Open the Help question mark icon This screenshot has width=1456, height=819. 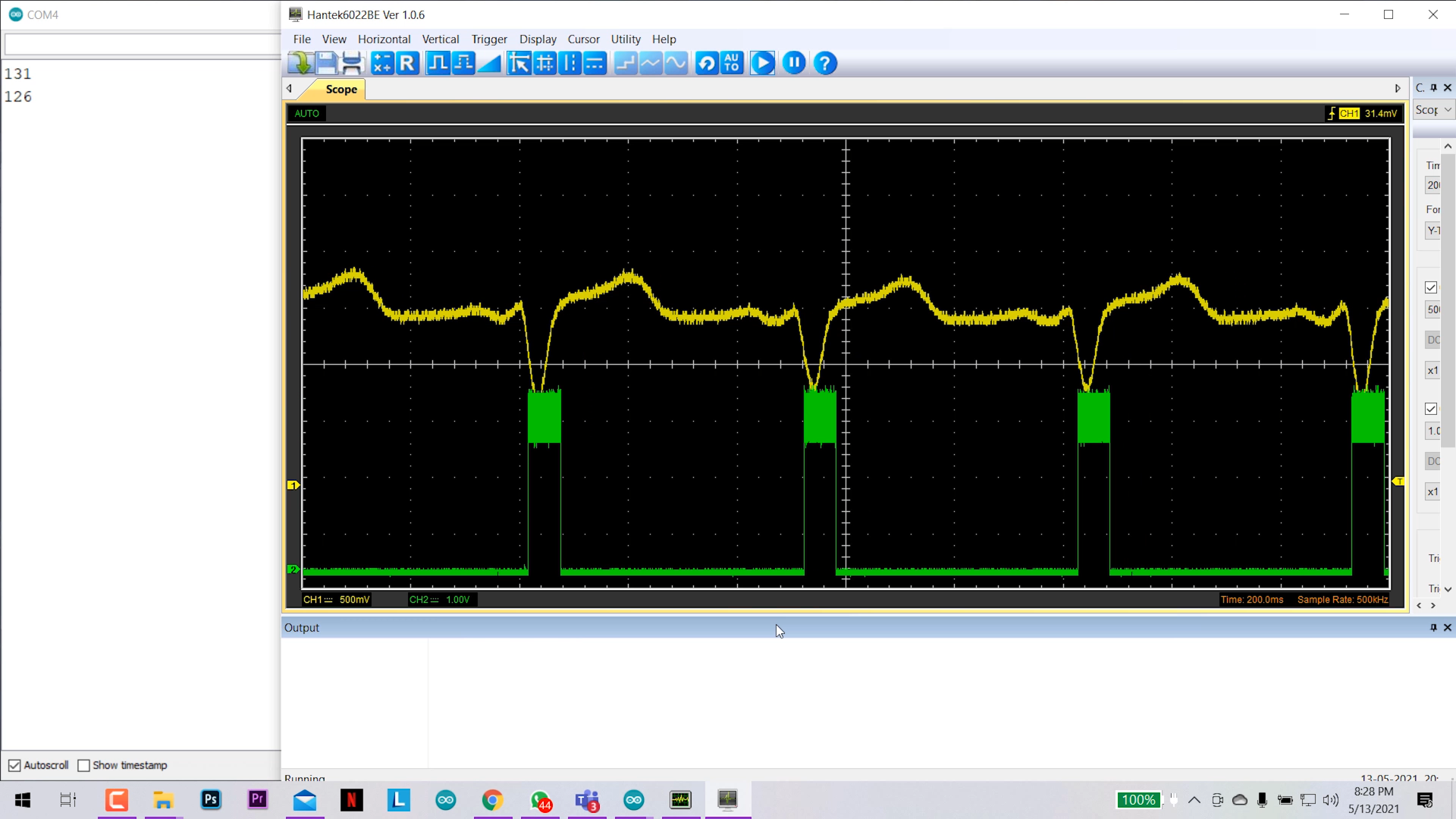[x=825, y=63]
